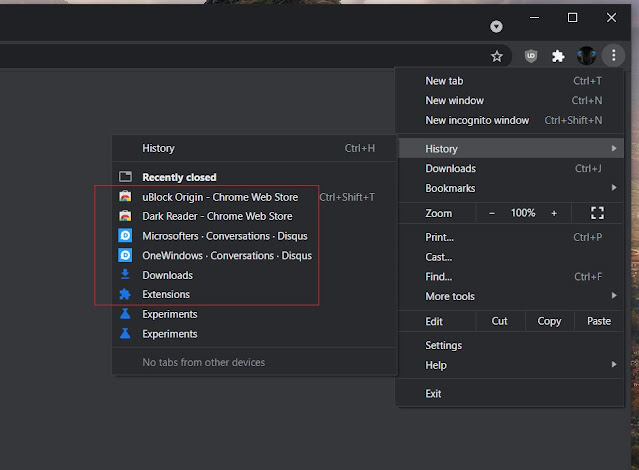Decrease zoom with the minus button
639x470 pixels.
coord(492,213)
